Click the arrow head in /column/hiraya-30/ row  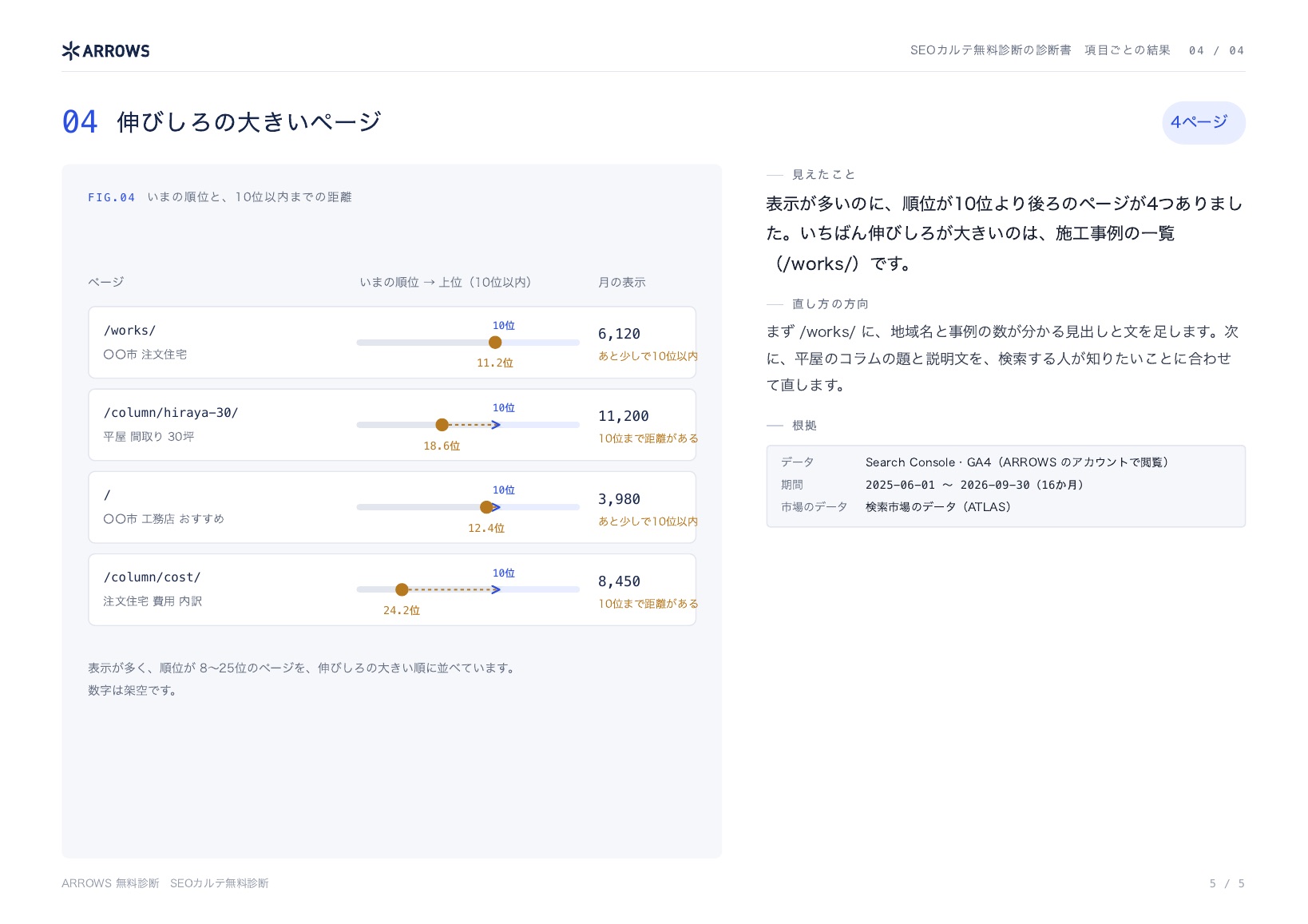click(x=496, y=425)
